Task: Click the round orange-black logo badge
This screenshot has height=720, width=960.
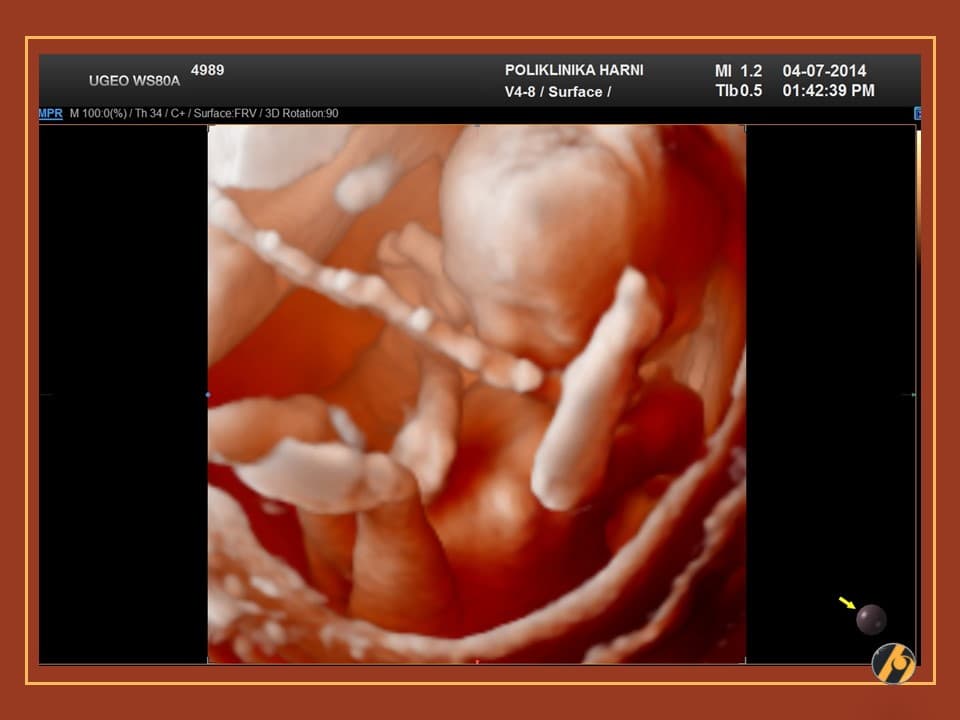Action: (x=893, y=663)
